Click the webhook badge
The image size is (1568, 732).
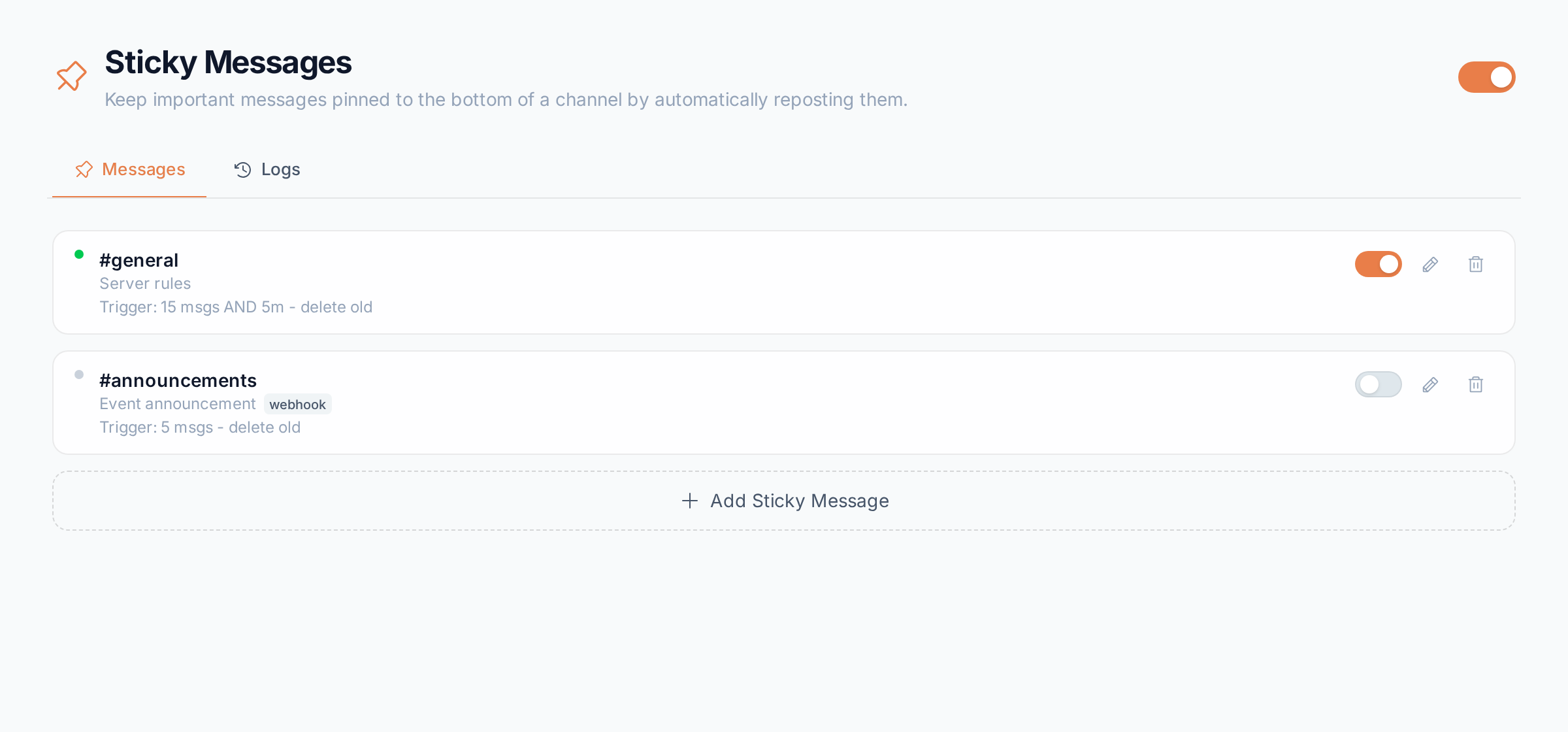click(297, 405)
